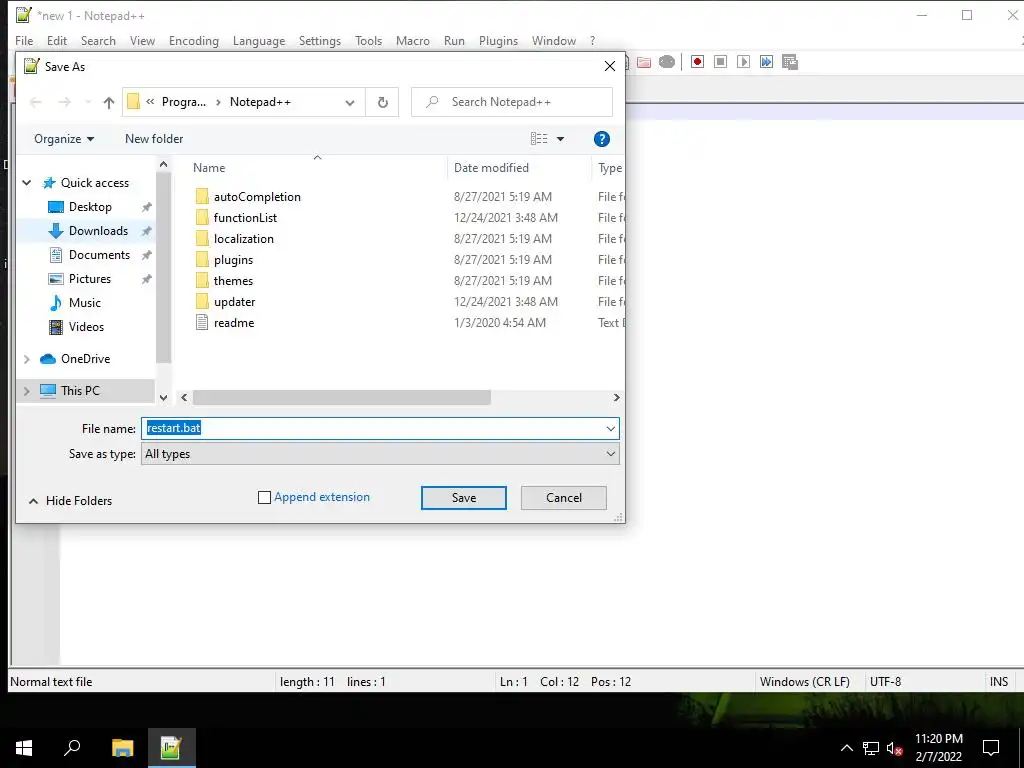Click the muted volume tray icon
Viewport: 1024px width, 768px height.
[x=894, y=748]
